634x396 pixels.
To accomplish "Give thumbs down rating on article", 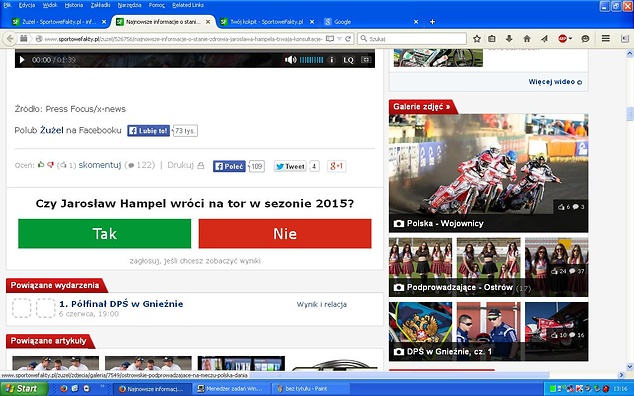I will [x=50, y=165].
